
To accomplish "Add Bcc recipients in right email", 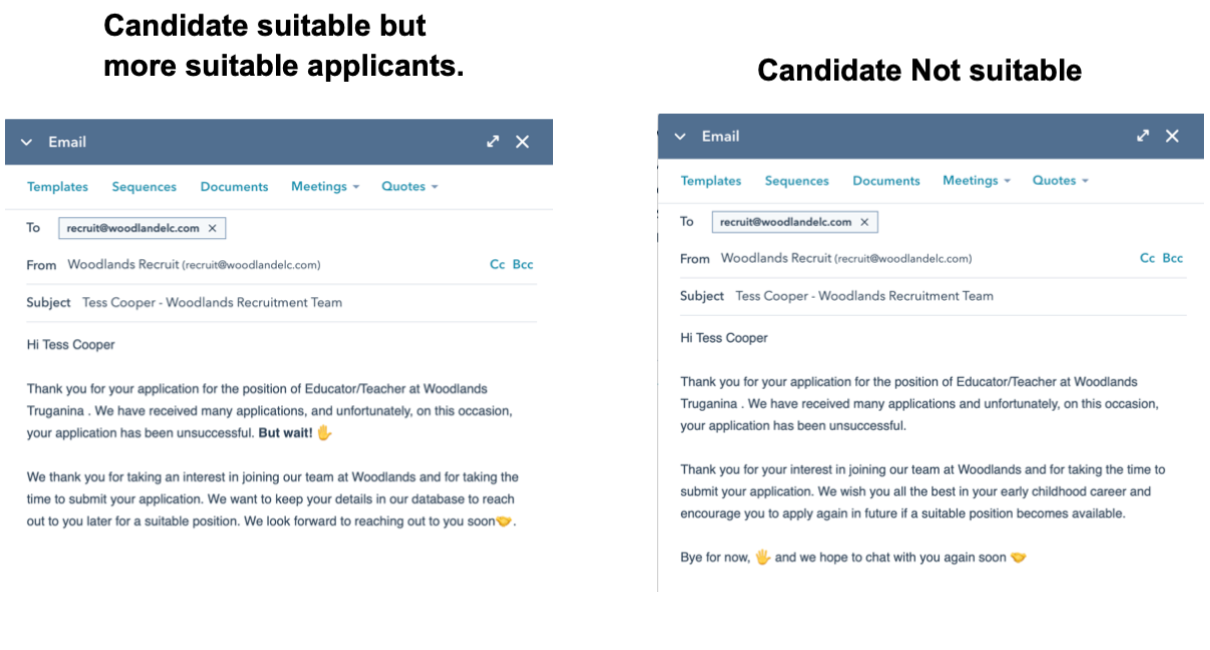I will click(x=1172, y=258).
